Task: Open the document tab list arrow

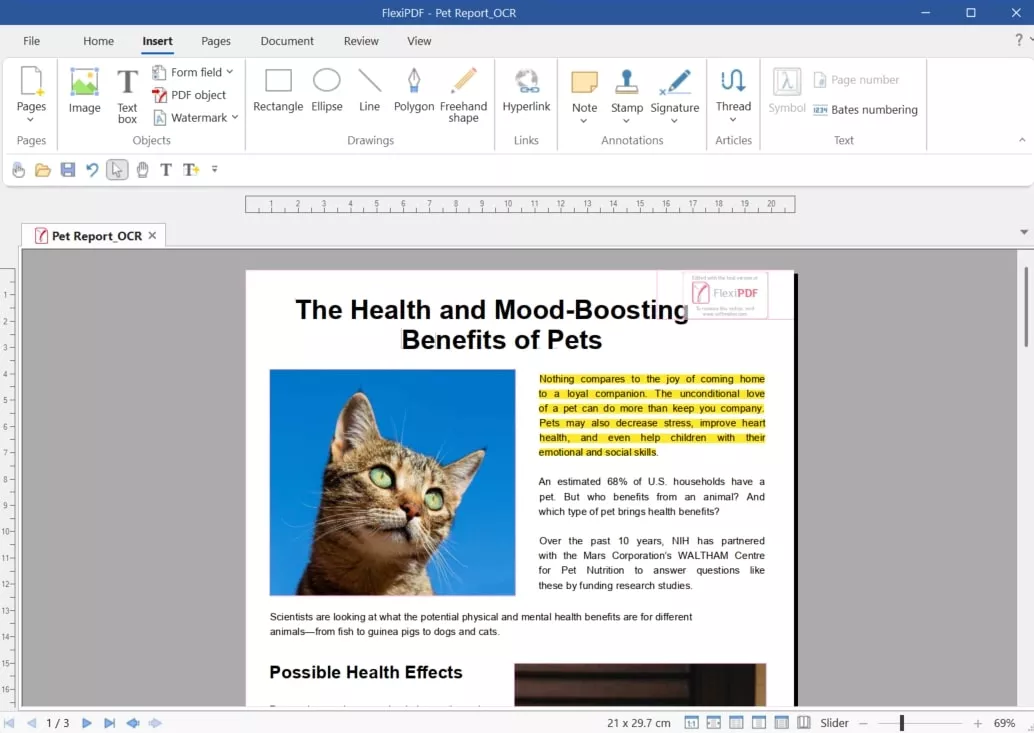Action: (x=1023, y=232)
